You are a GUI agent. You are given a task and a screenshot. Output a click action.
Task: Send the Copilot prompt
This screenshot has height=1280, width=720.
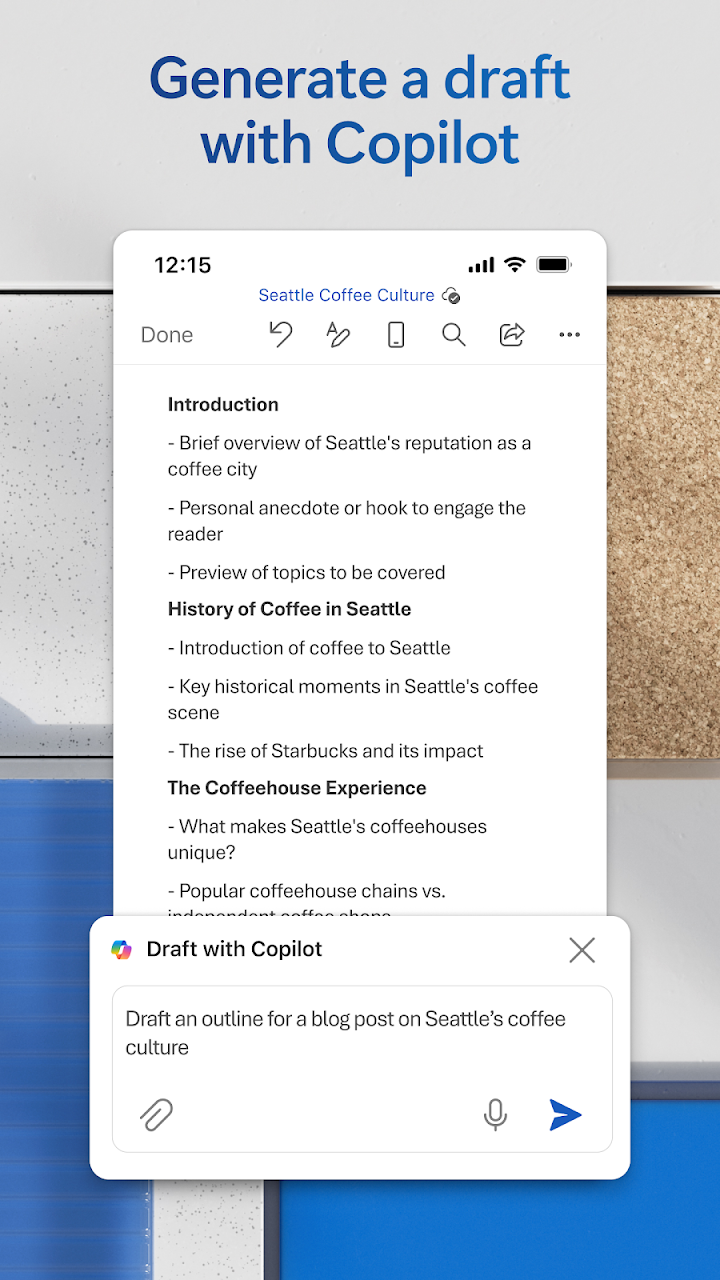pyautogui.click(x=565, y=1114)
